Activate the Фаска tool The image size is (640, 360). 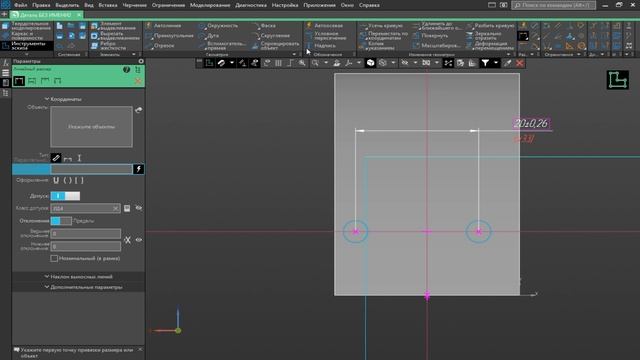[x=264, y=25]
